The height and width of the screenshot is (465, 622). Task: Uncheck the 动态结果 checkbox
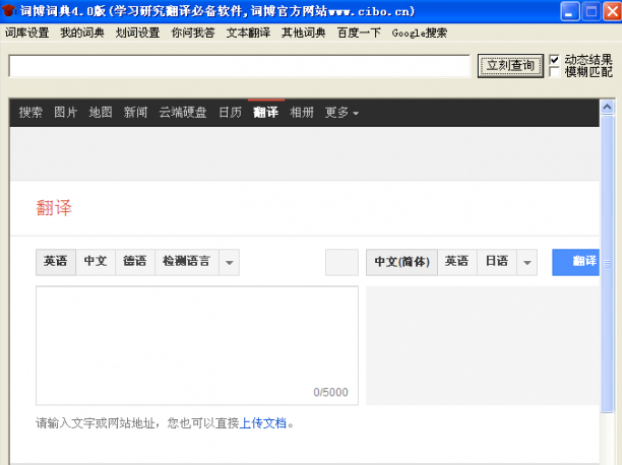click(x=555, y=60)
